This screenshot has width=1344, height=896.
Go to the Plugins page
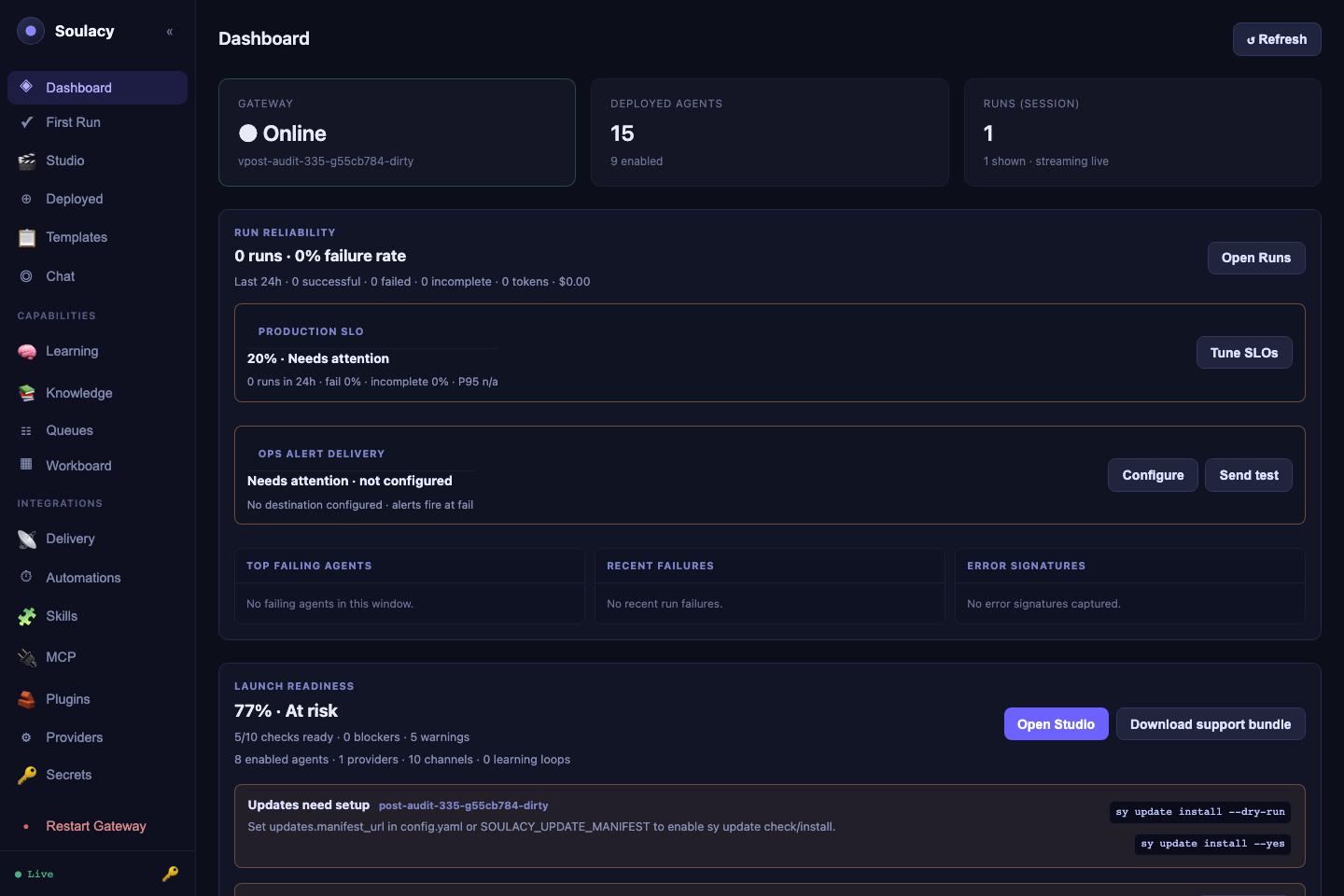click(97, 699)
